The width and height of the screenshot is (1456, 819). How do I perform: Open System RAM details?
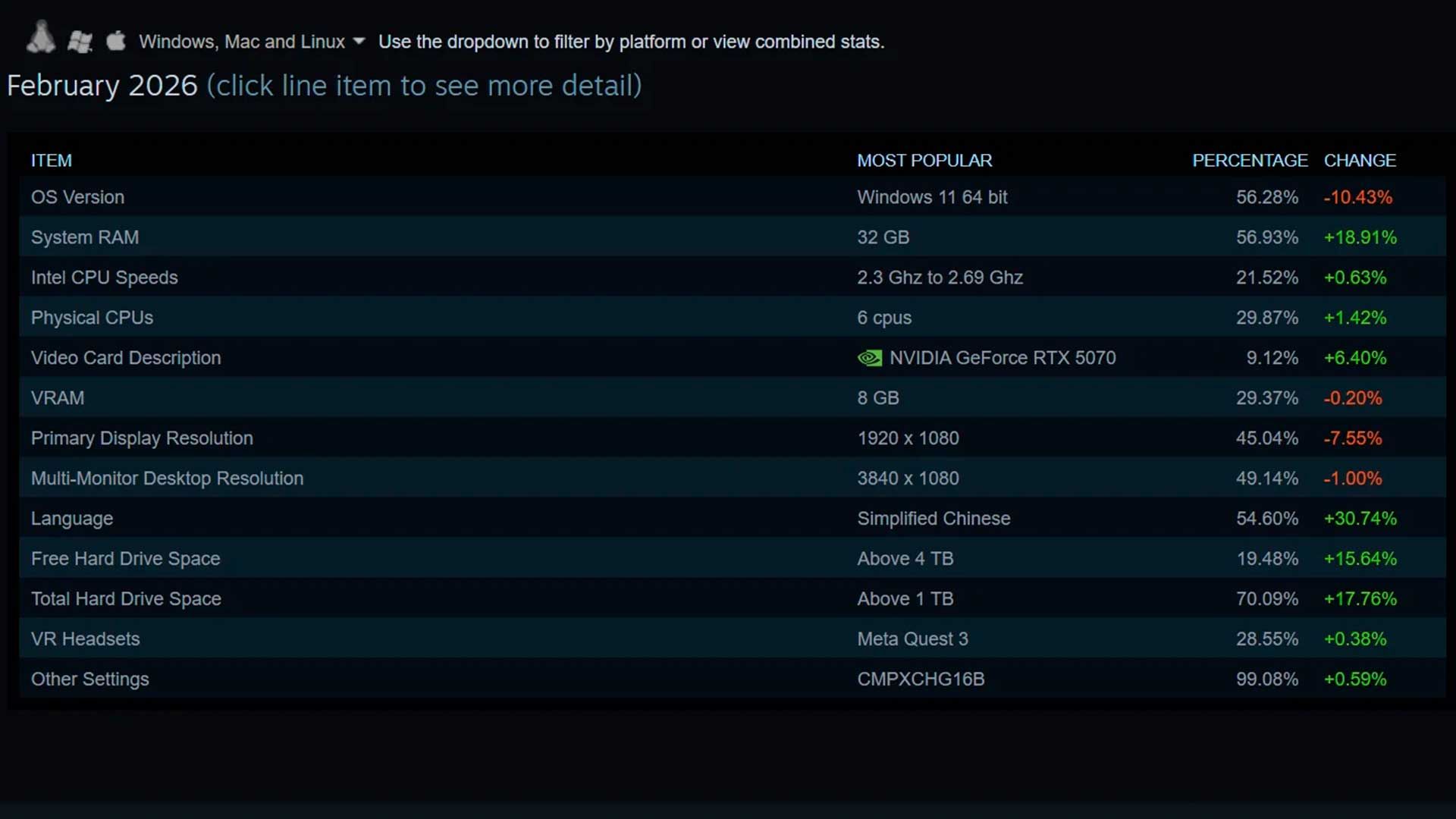click(303, 237)
